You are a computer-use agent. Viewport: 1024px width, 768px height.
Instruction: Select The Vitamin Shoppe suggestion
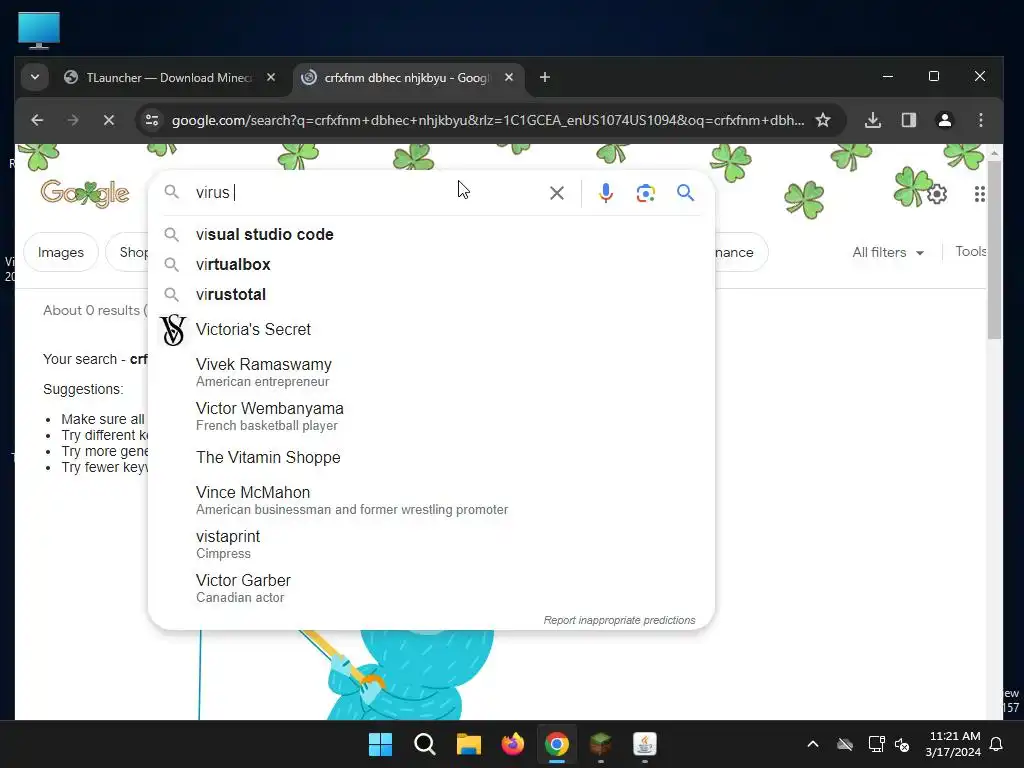point(431,458)
